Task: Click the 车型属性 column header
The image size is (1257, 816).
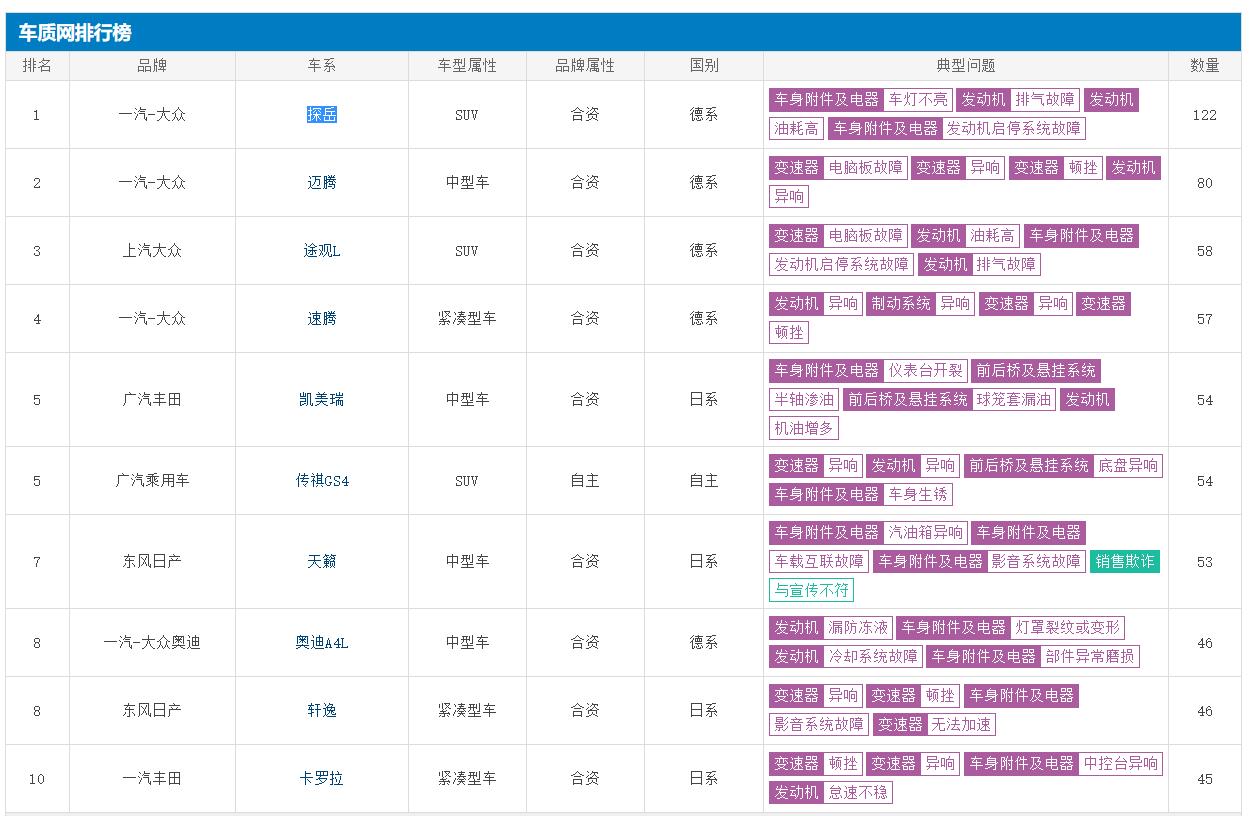Action: pyautogui.click(x=467, y=66)
